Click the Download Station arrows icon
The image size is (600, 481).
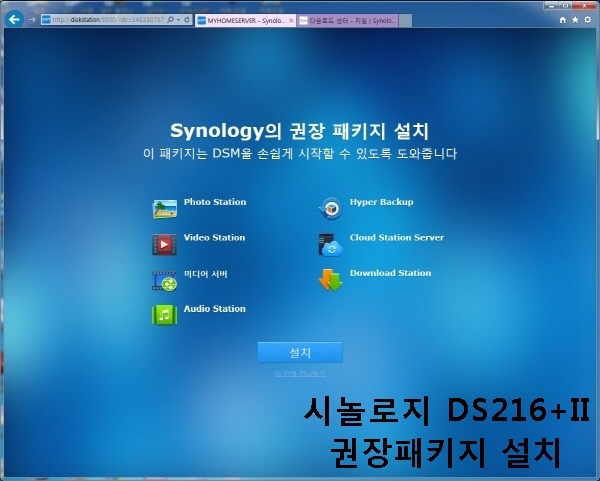click(x=330, y=280)
